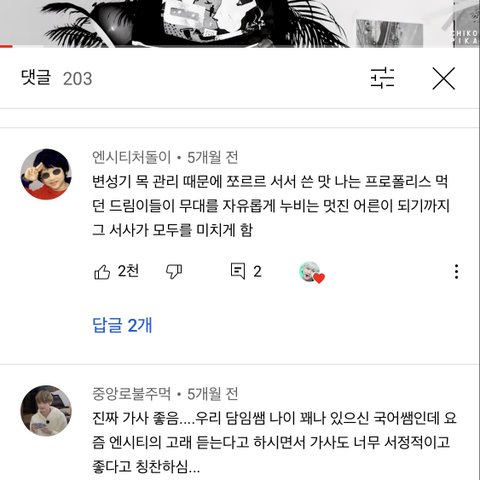Open reply icon showing 2 replies
This screenshot has width=480, height=480.
pyautogui.click(x=238, y=271)
